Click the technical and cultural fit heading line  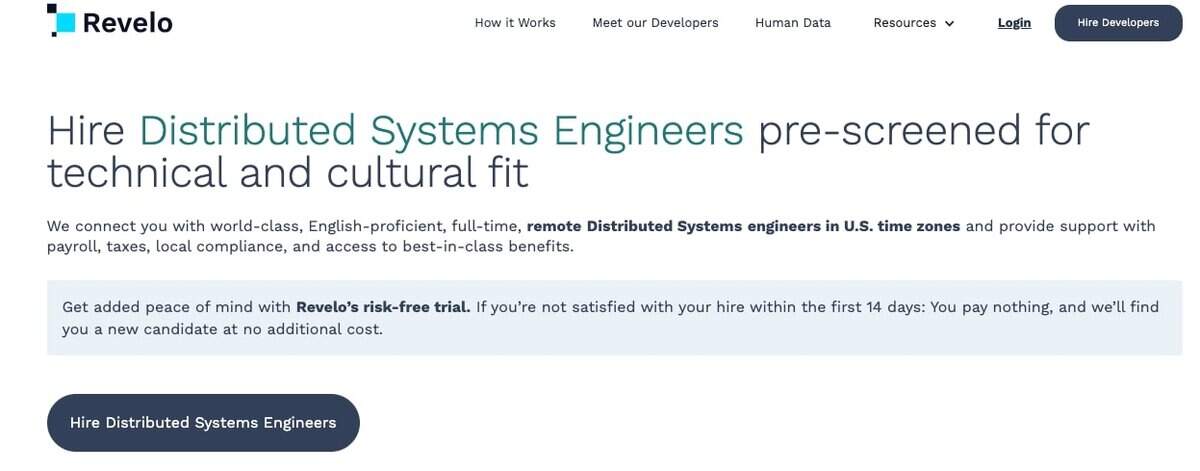(x=288, y=173)
